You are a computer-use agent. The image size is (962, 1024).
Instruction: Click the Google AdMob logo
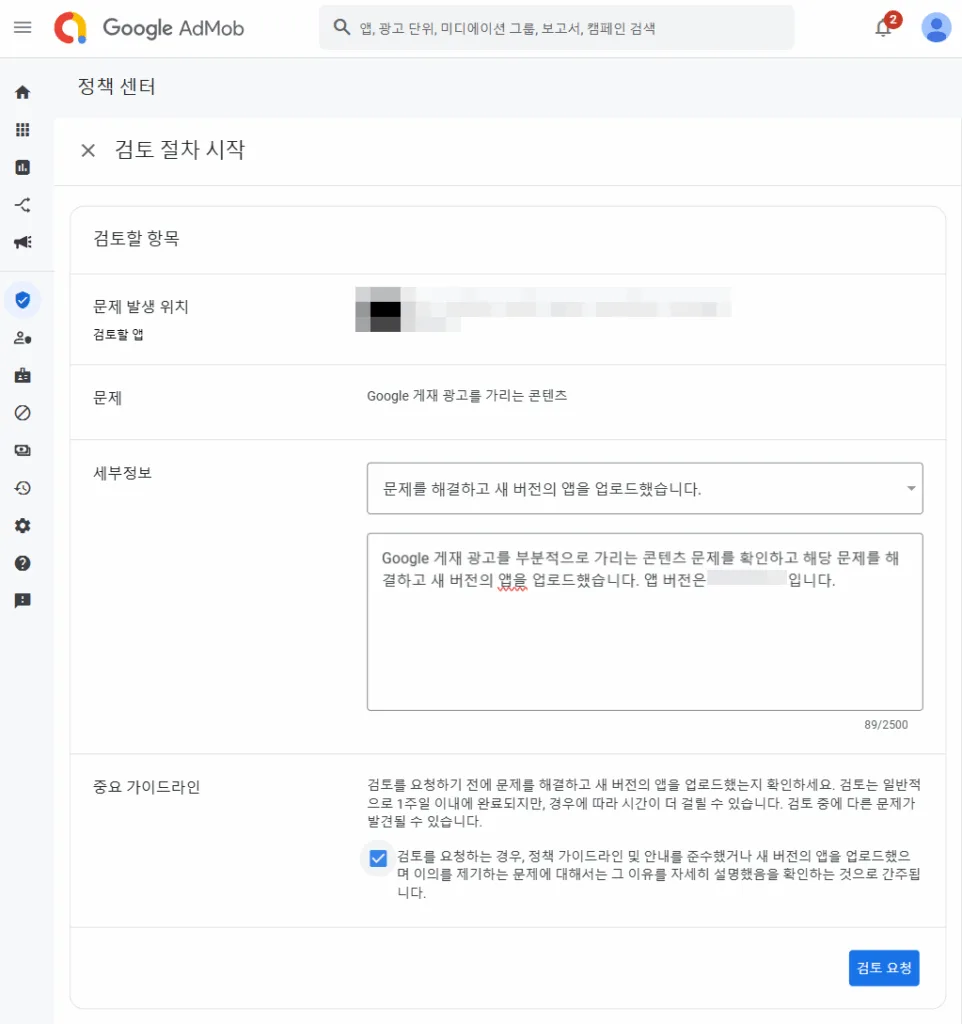pyautogui.click(x=149, y=28)
